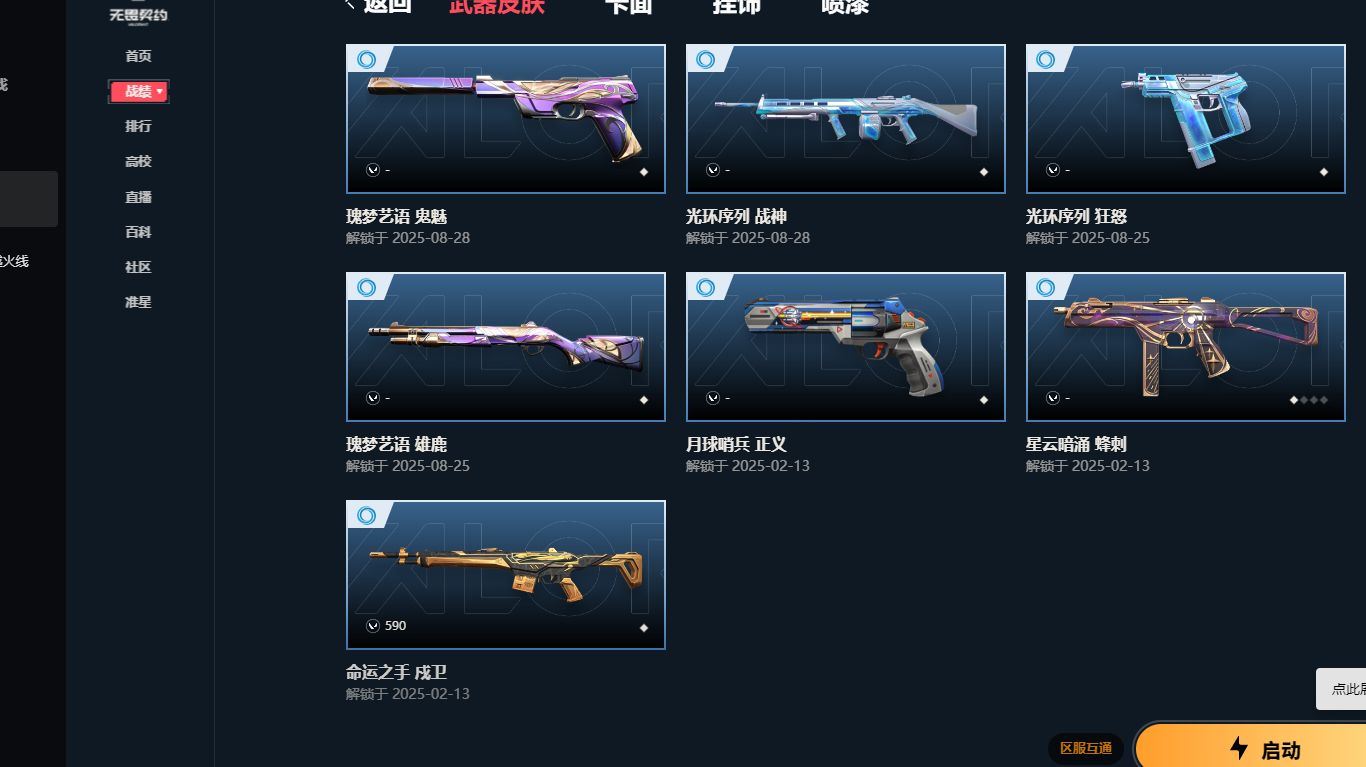Open 准星 in the sidebar menu
Viewport: 1366px width, 767px height.
pos(138,302)
